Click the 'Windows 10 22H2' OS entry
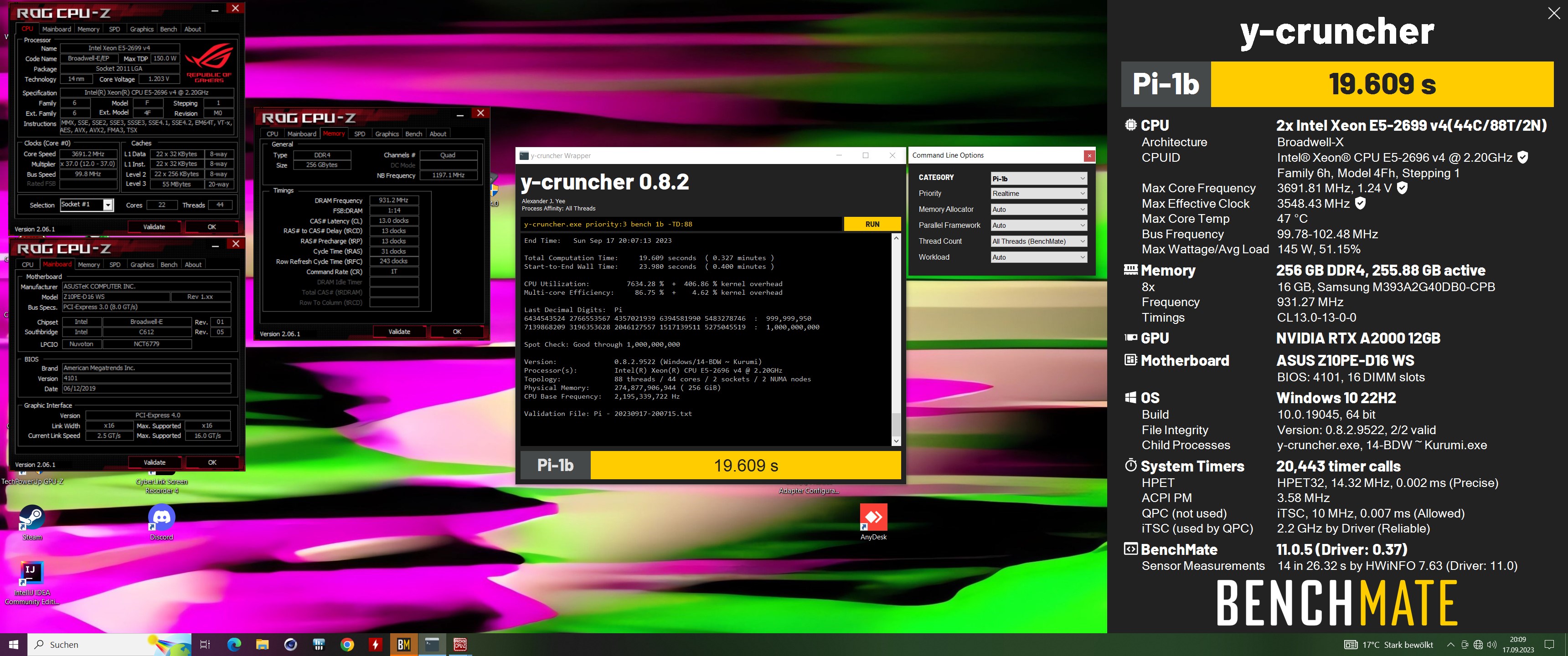The image size is (1568, 656). tap(1336, 398)
